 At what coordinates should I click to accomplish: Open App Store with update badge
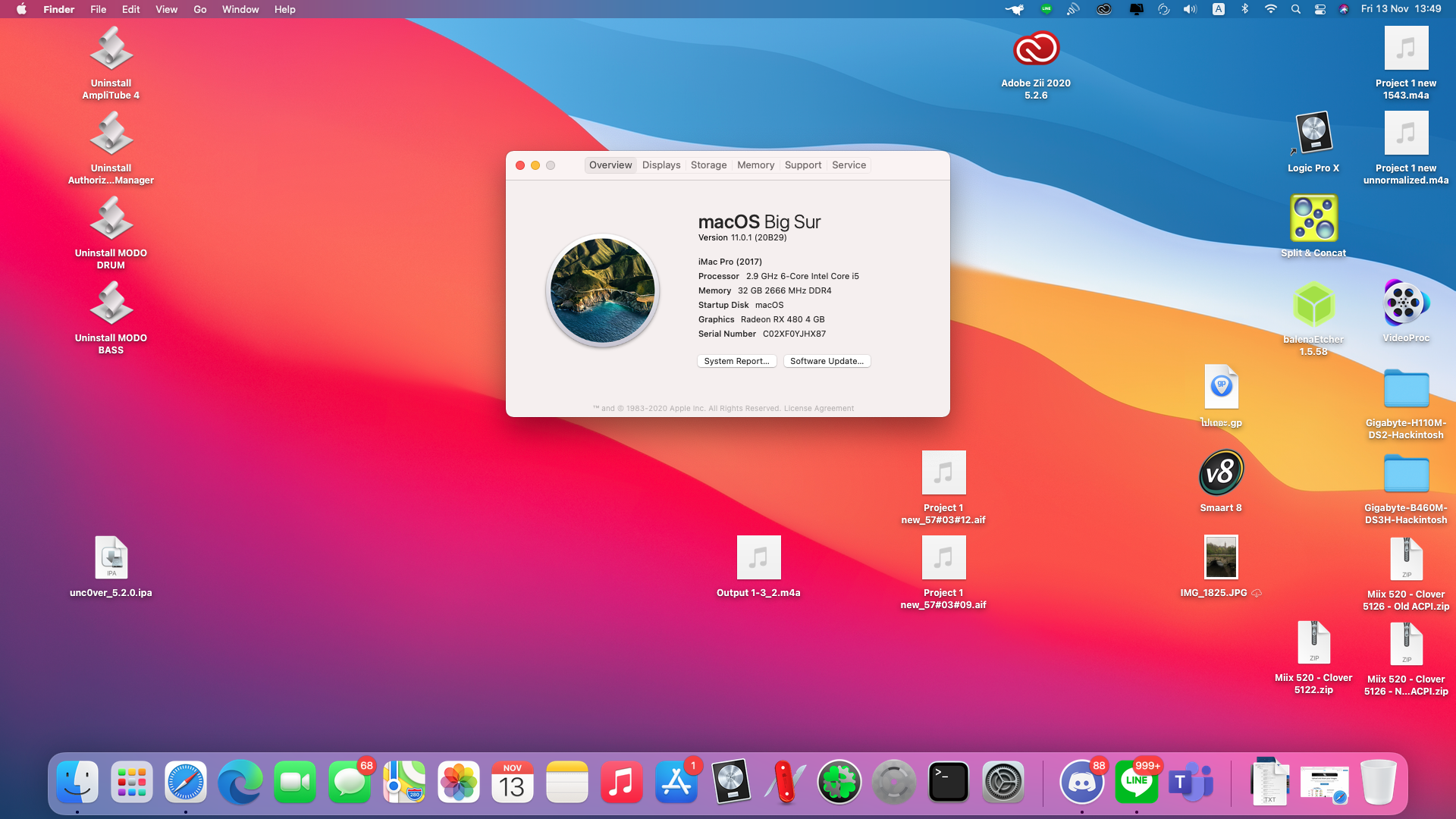point(676,782)
